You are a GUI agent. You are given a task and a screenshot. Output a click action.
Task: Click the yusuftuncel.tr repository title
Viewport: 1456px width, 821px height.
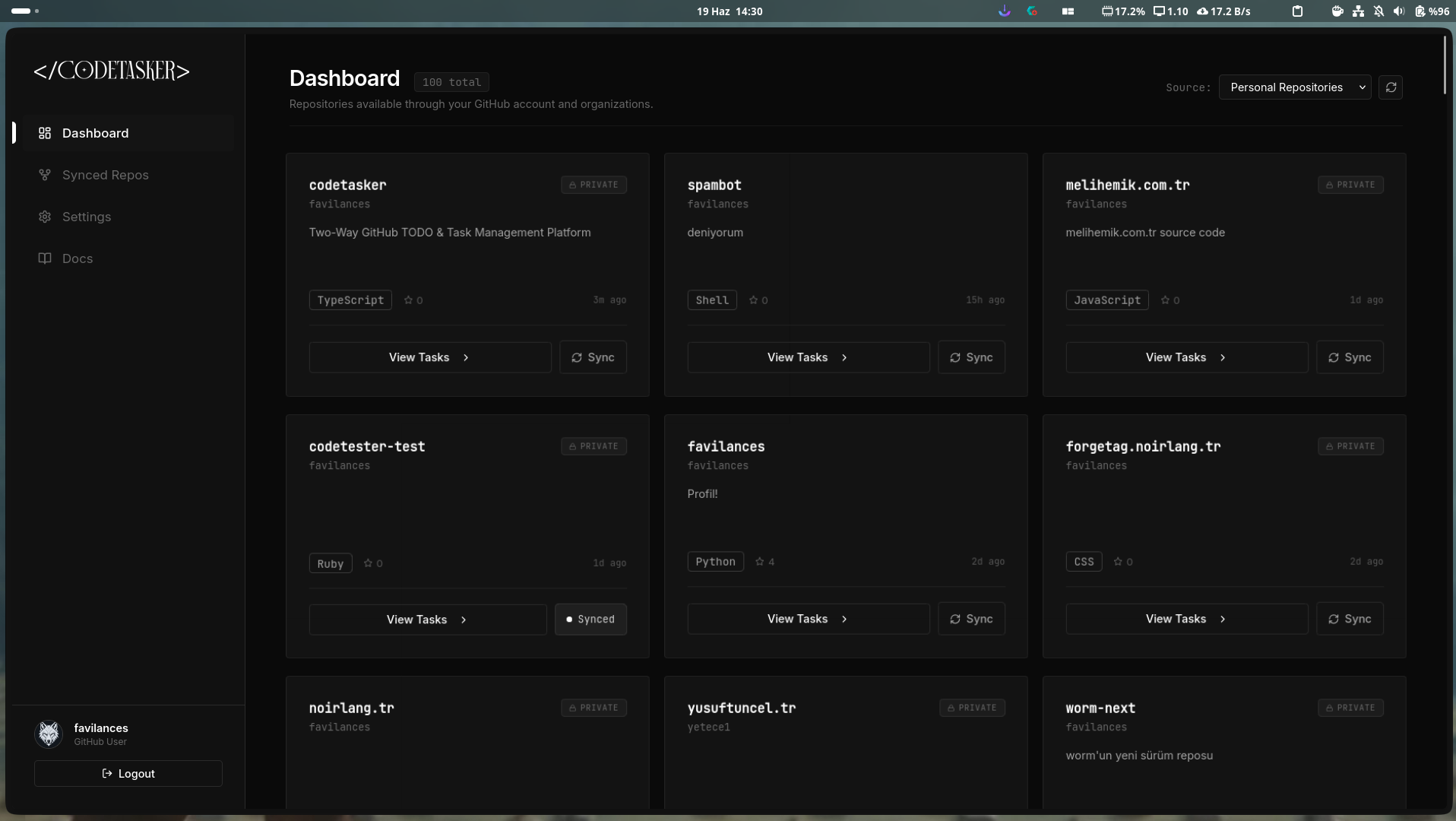[x=742, y=708]
